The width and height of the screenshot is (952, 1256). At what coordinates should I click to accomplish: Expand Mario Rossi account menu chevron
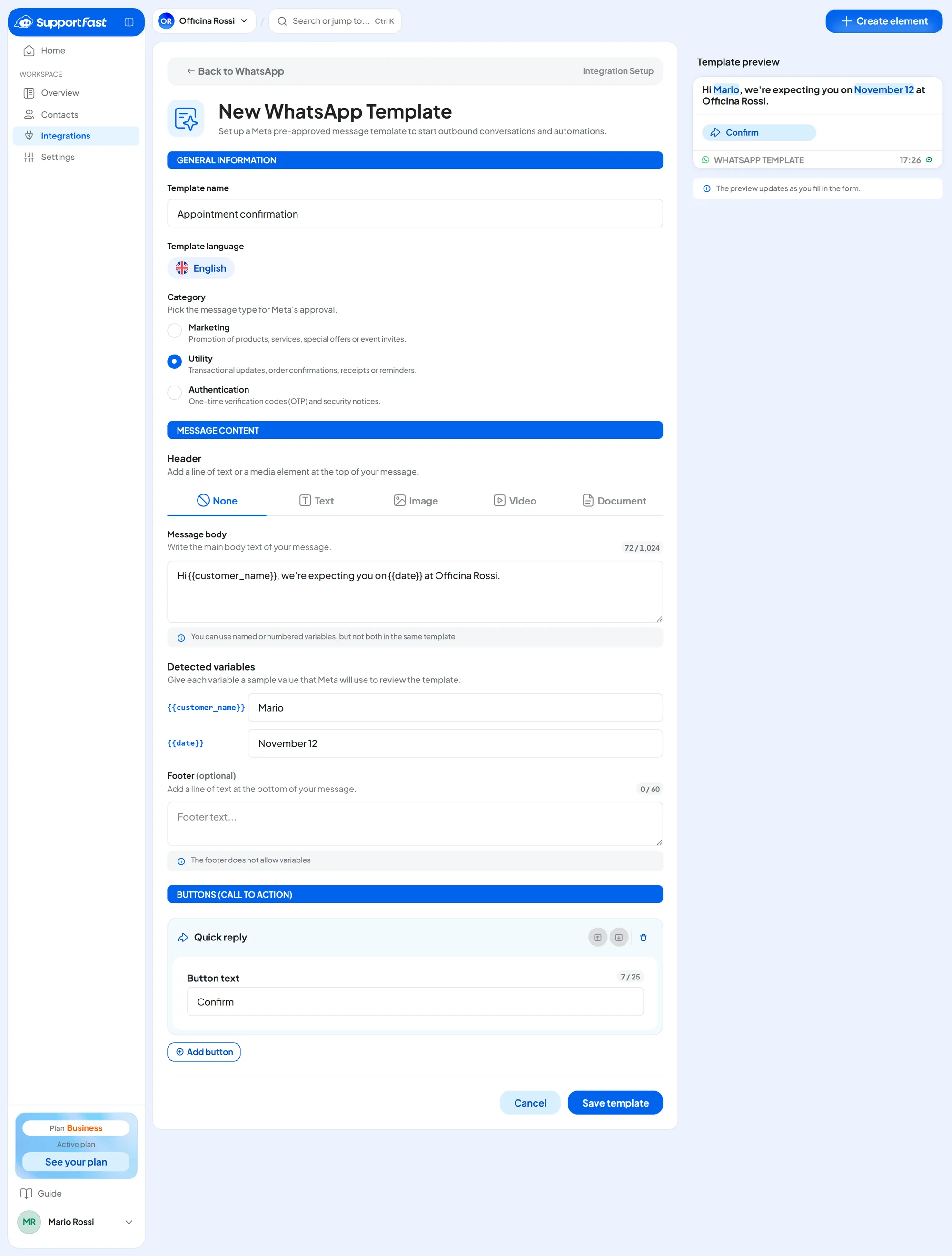[129, 1222]
